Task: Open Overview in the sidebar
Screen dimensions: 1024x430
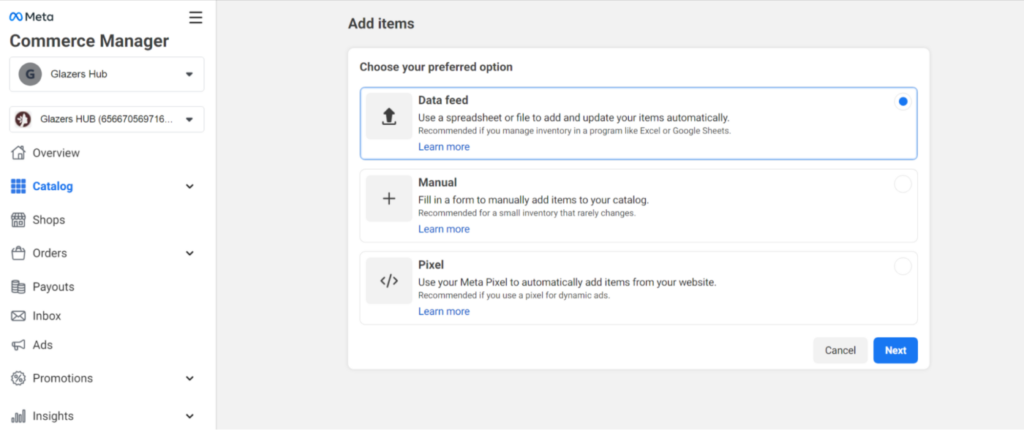Action: [56, 153]
